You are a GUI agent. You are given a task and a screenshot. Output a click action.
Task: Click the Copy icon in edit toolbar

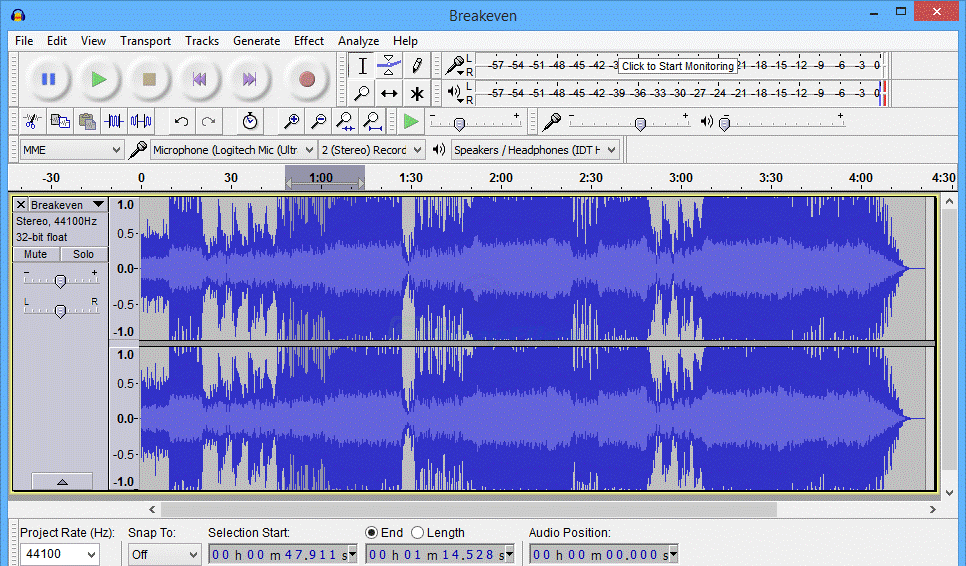[x=60, y=121]
